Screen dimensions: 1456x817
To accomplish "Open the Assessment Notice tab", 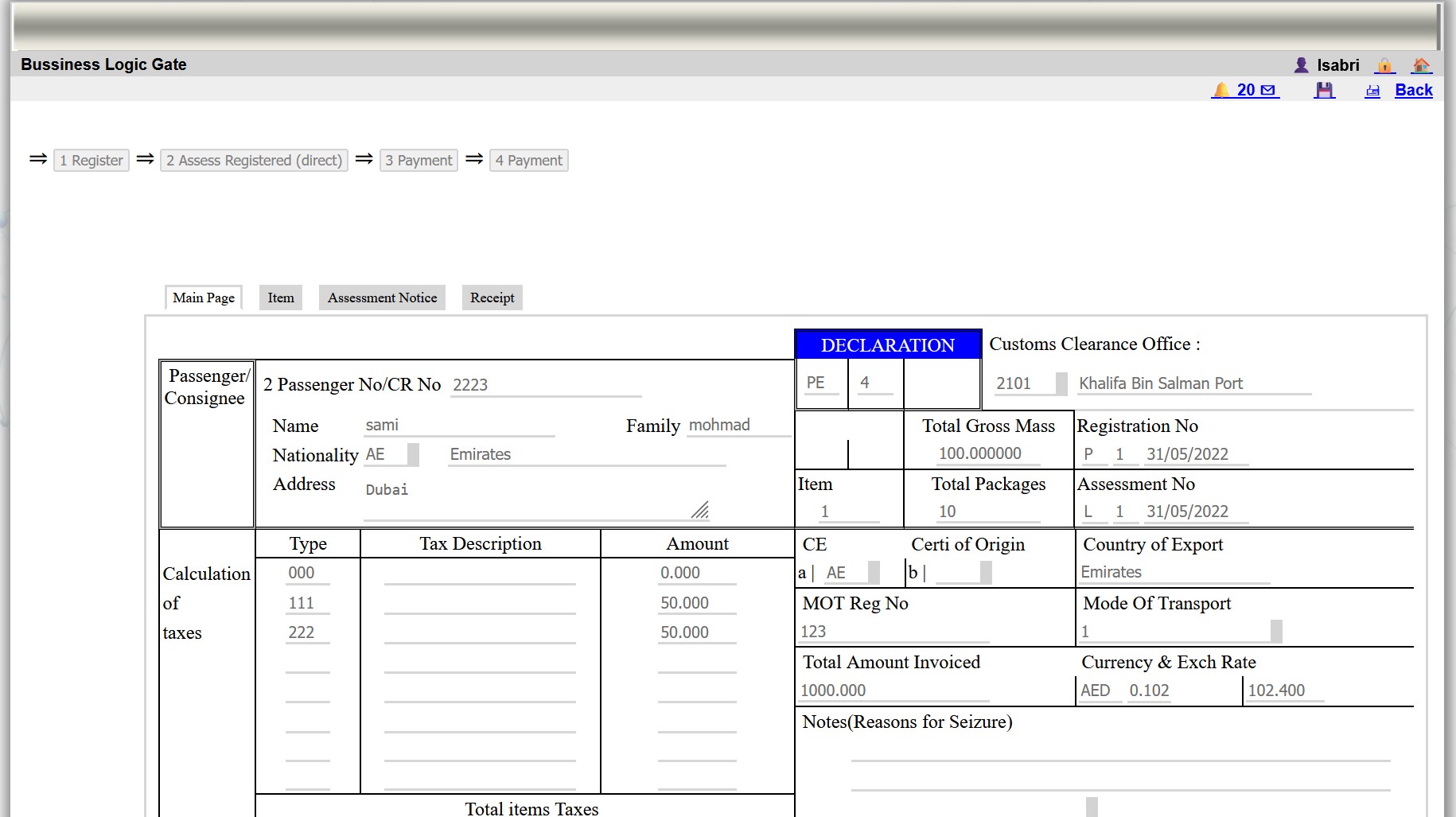I will tap(382, 298).
